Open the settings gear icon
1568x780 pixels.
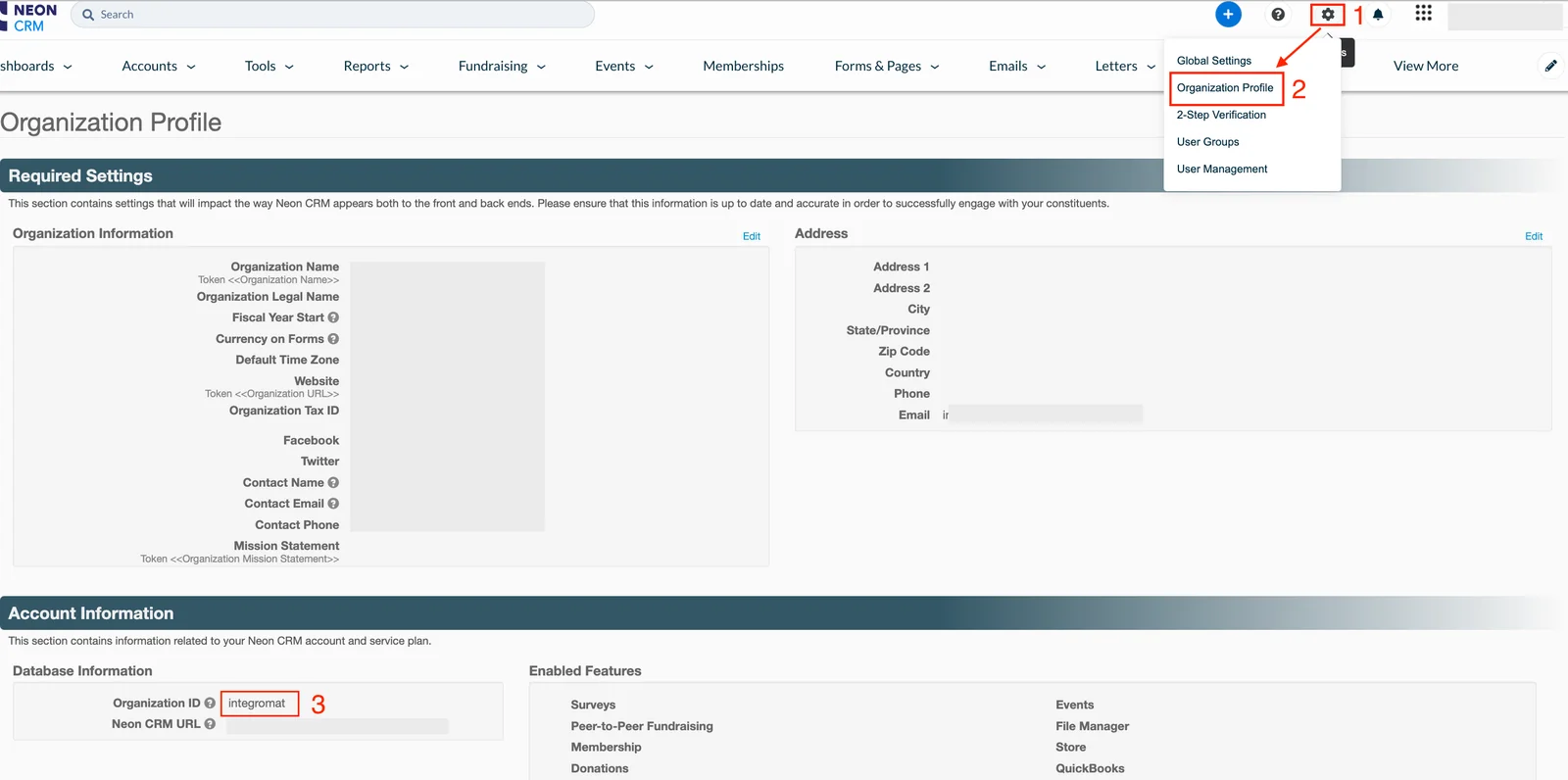tap(1328, 15)
